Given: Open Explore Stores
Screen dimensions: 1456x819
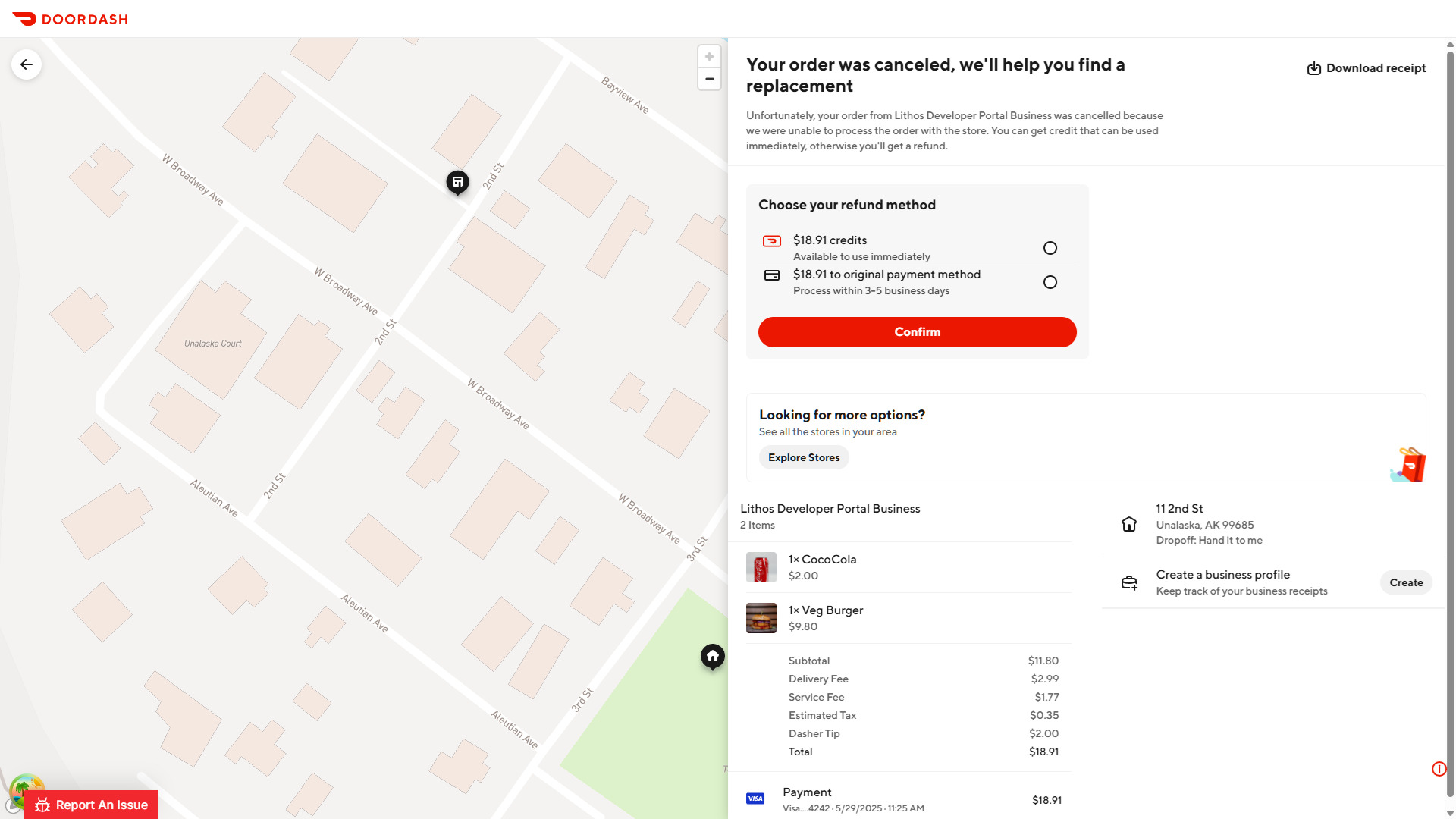Looking at the screenshot, I should pos(804,457).
